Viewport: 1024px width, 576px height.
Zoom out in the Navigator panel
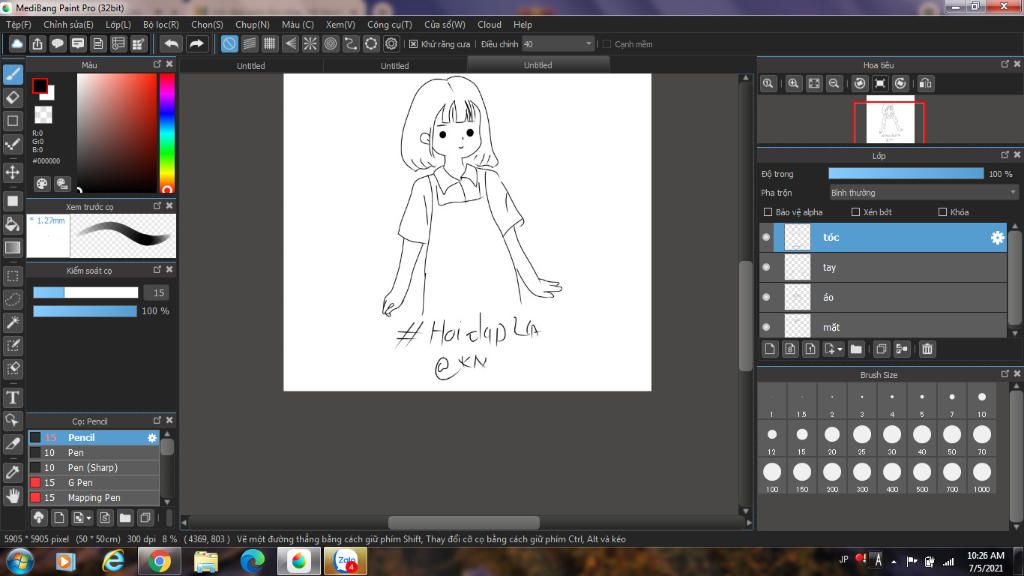click(x=834, y=84)
